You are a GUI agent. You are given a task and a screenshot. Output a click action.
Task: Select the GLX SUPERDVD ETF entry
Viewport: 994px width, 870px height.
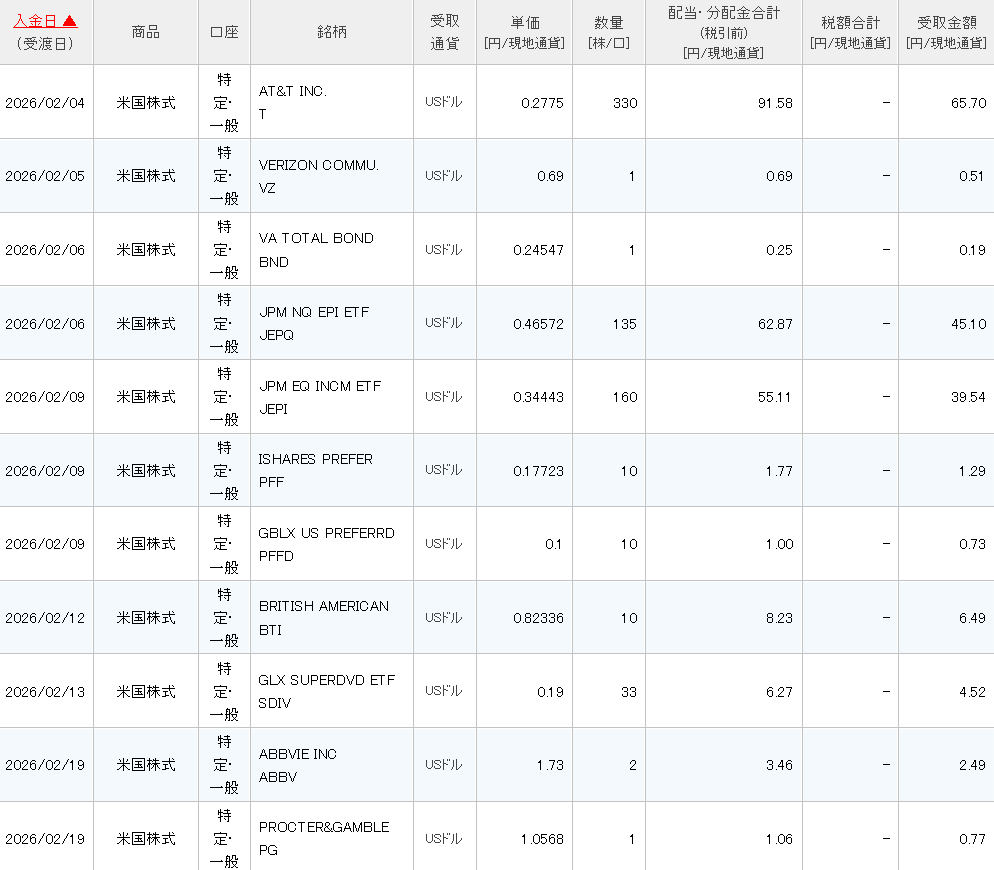click(x=327, y=680)
